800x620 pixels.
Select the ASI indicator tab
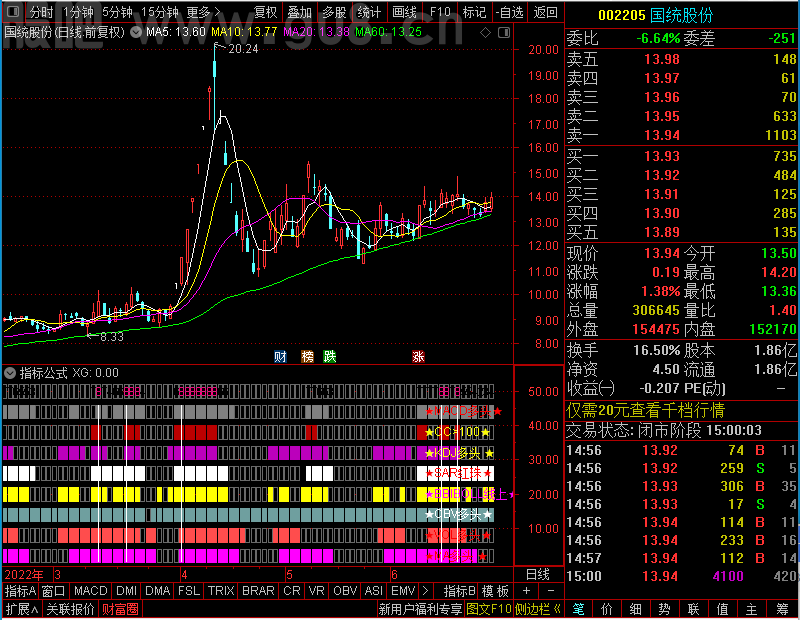[x=373, y=591]
